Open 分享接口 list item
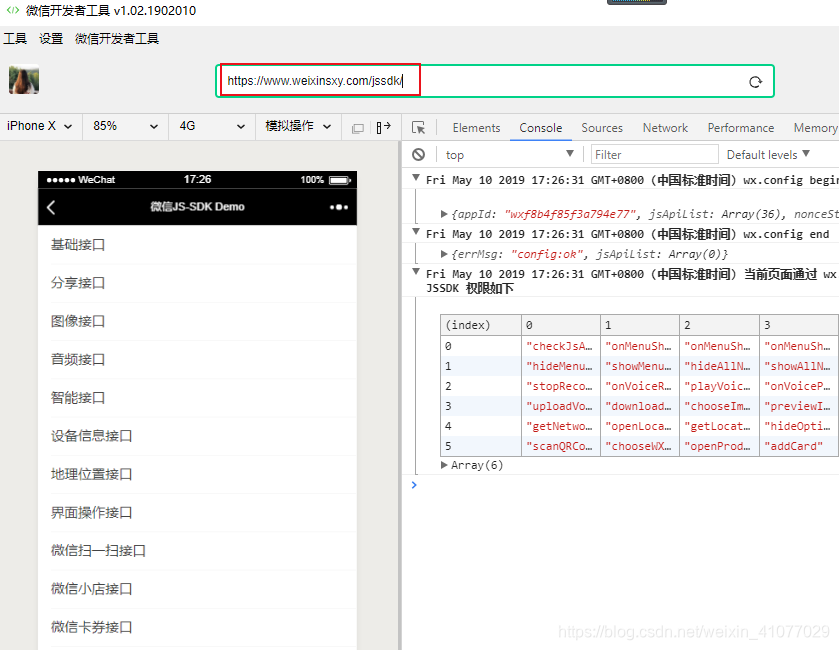 [197, 283]
